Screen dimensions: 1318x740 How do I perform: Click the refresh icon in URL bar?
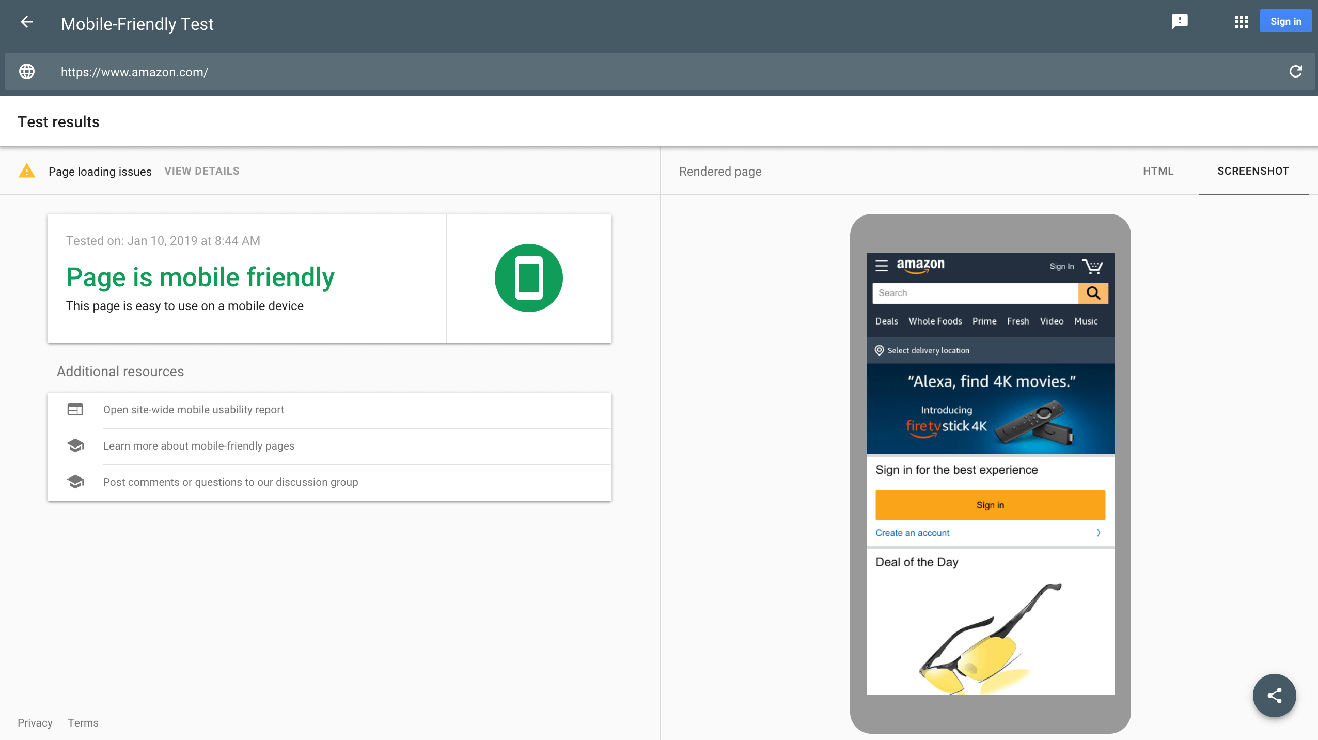tap(1296, 71)
